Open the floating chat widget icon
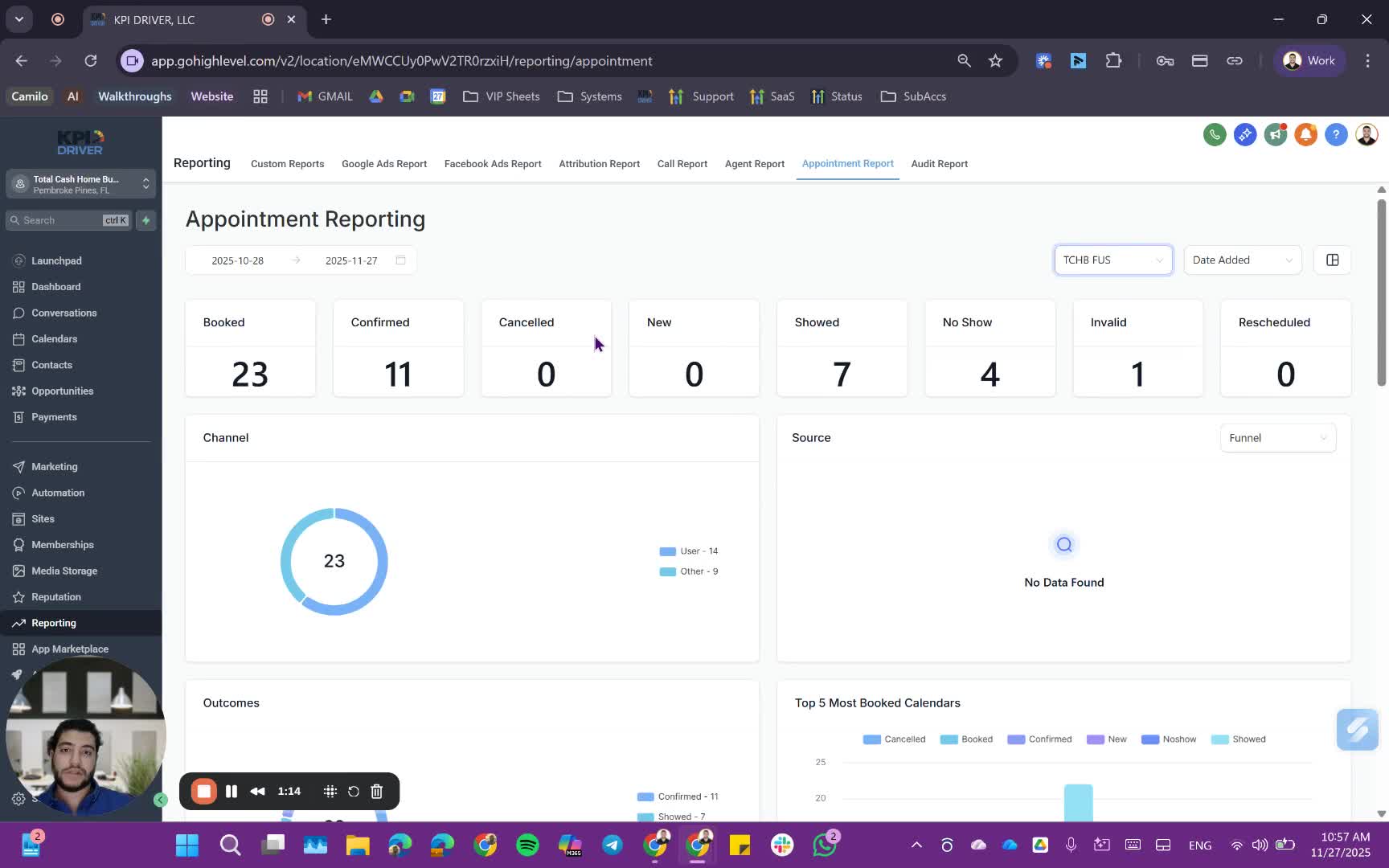Viewport: 1389px width, 868px height. [x=1358, y=730]
